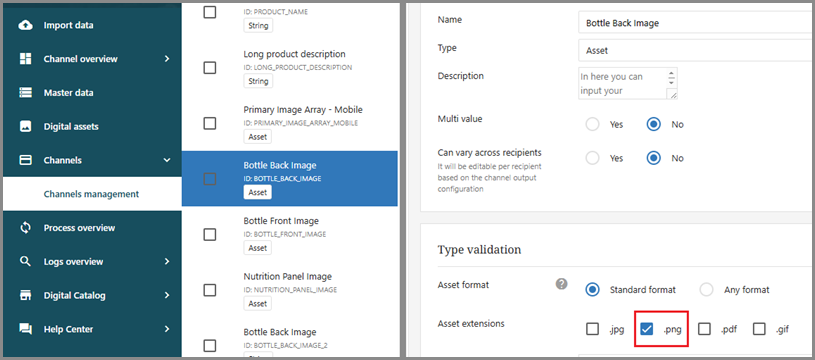This screenshot has width=815, height=360.
Task: Click the Description text area
Action: coord(627,83)
